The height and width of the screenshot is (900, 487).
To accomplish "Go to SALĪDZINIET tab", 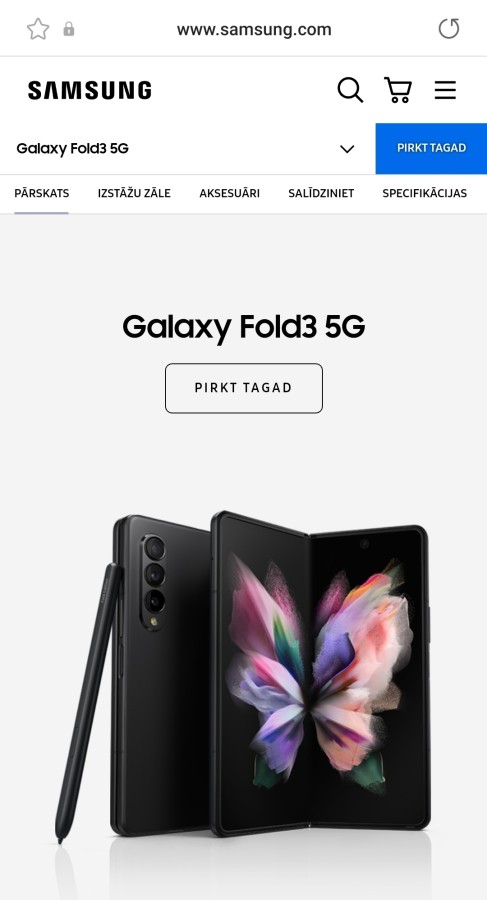I will coord(321,193).
